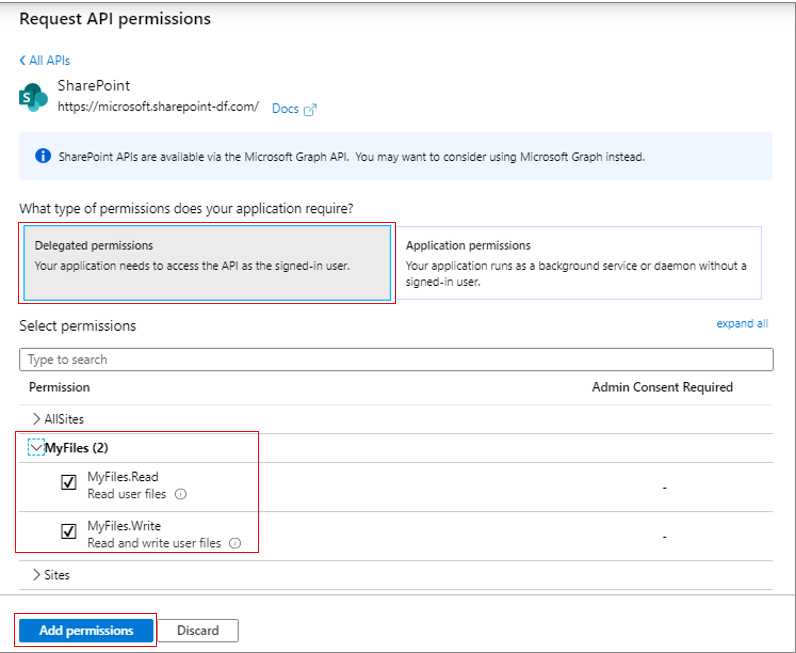Select the Application permissions option
Screen dimensions: 796x653
pos(579,263)
